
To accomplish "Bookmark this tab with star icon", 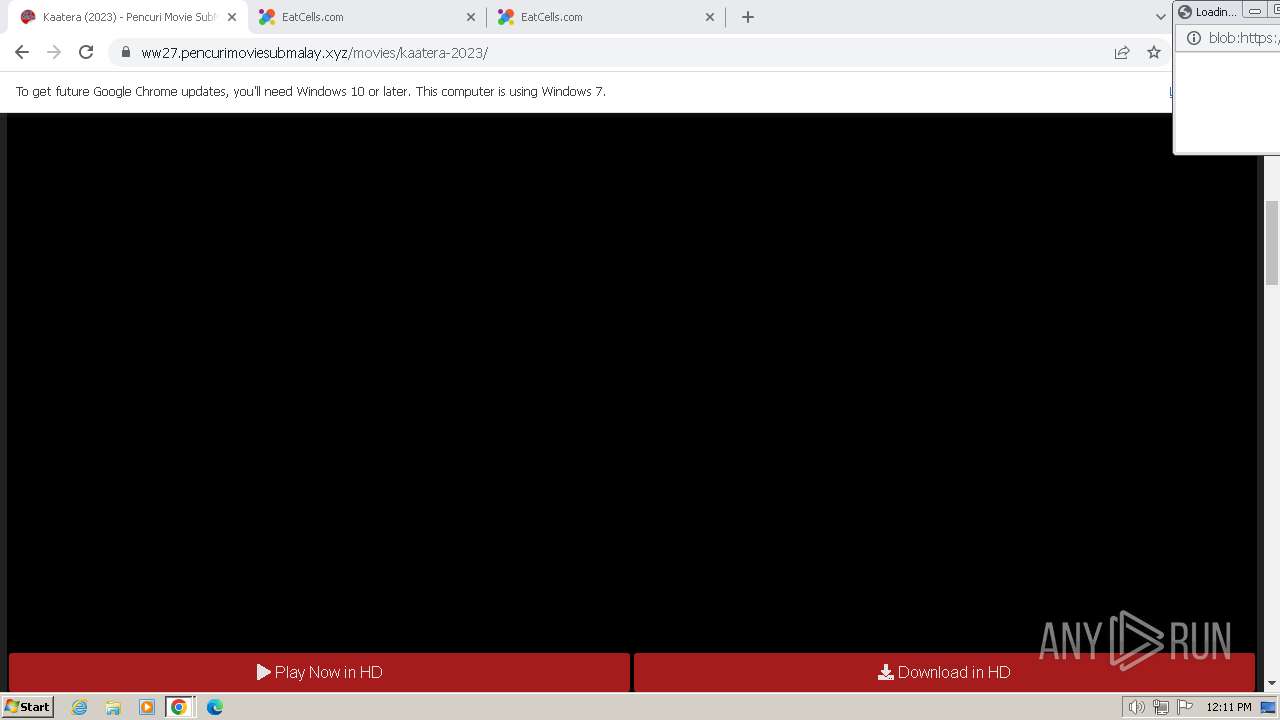I will coord(1154,52).
